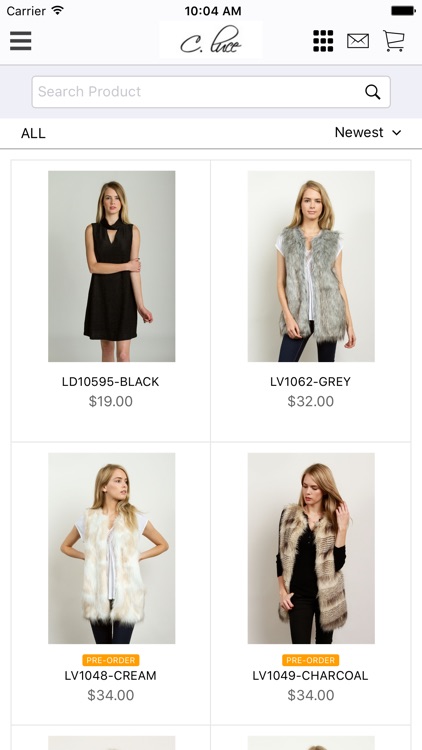Focus the Search Product field
This screenshot has height=750, width=422.
point(211,92)
